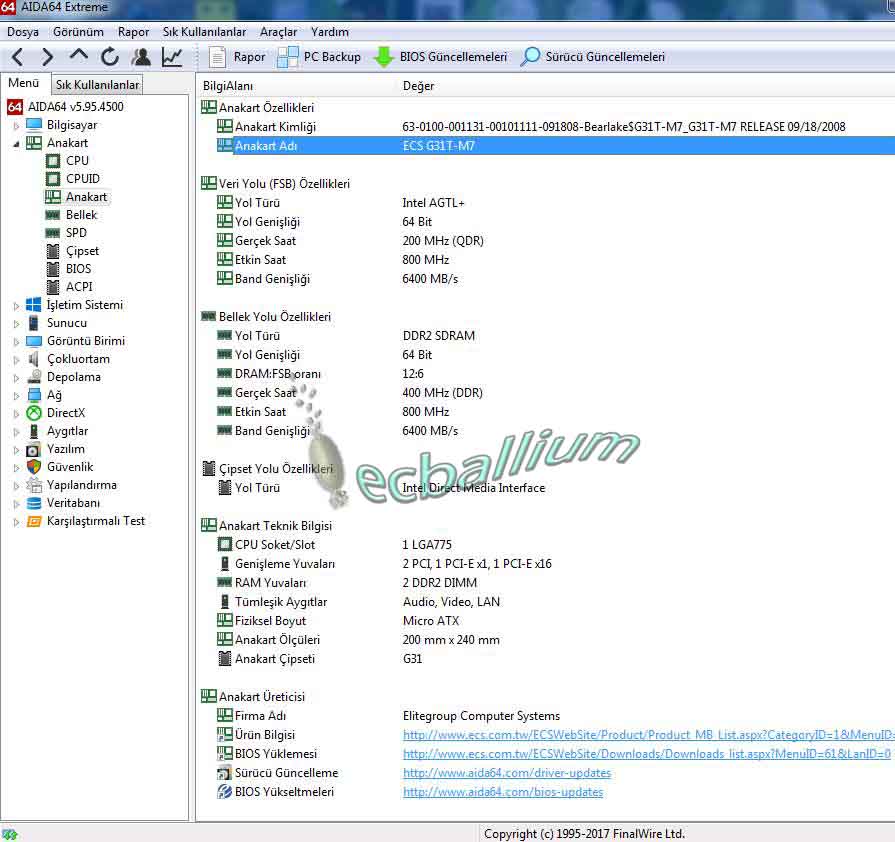Expand the İşletim Sistemi tree node
This screenshot has width=895, height=842.
point(16,306)
